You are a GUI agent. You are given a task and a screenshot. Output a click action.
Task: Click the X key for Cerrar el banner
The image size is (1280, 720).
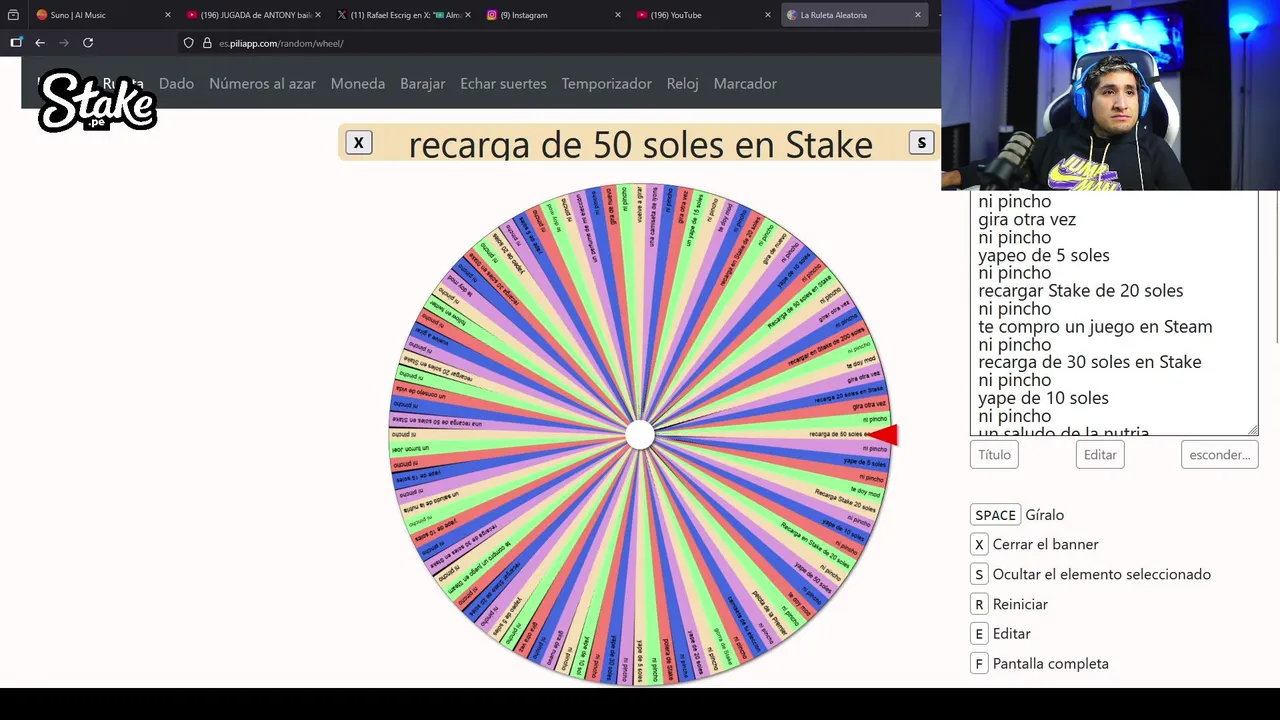pos(979,545)
